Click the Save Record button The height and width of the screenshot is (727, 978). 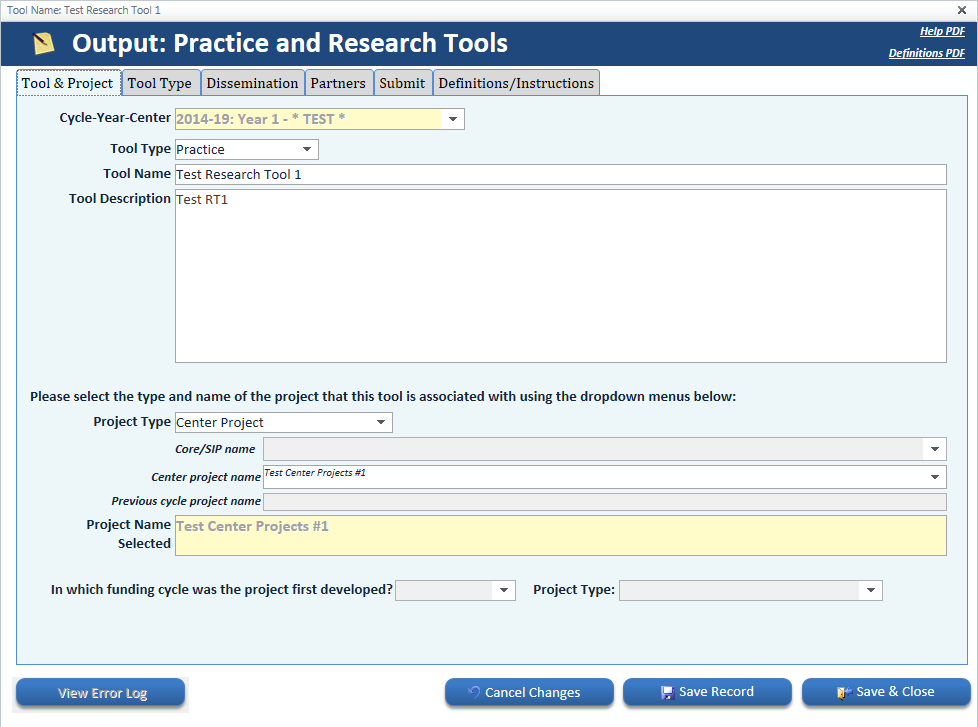coord(707,692)
